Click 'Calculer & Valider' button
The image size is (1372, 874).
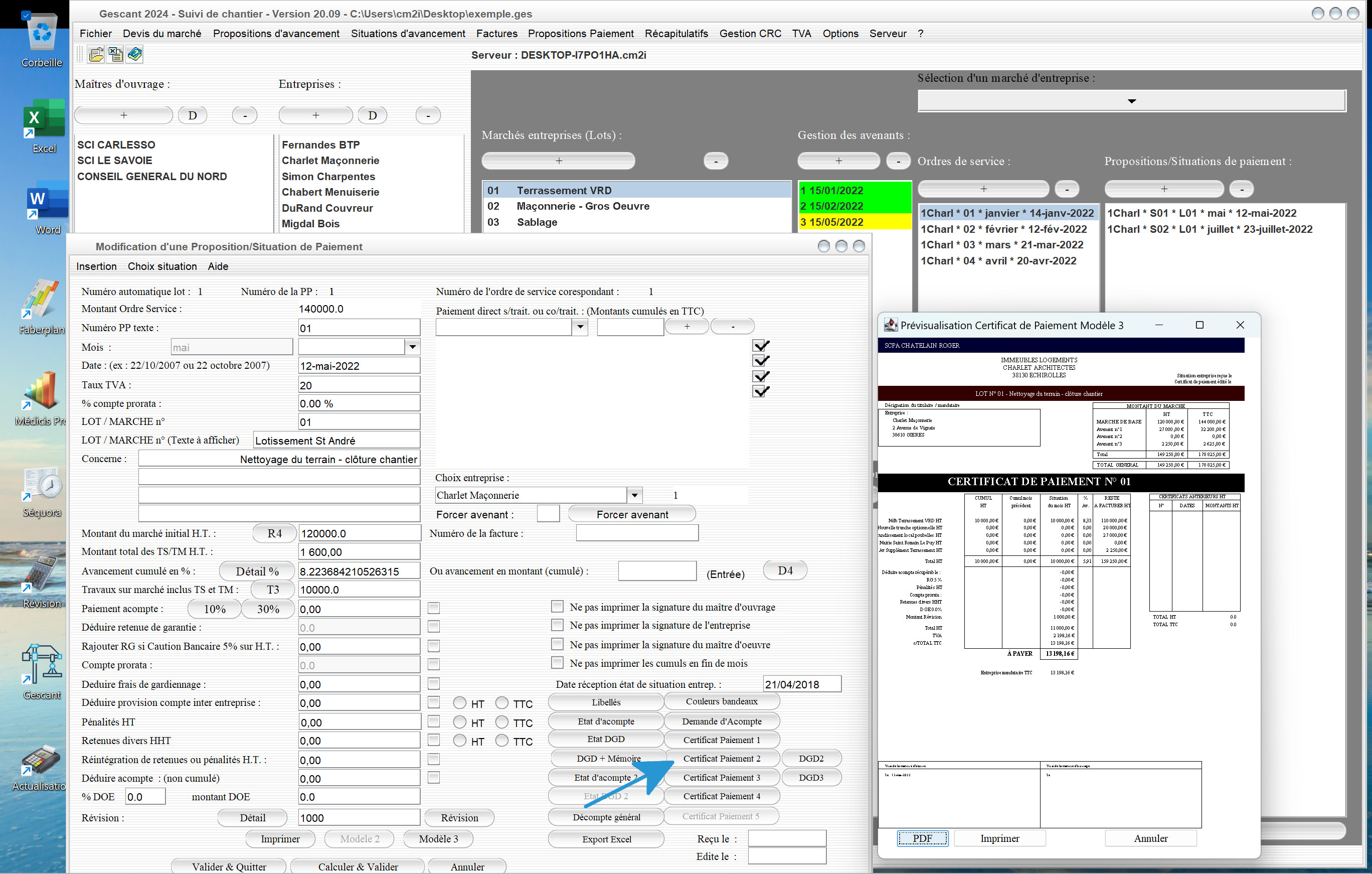coord(358,866)
